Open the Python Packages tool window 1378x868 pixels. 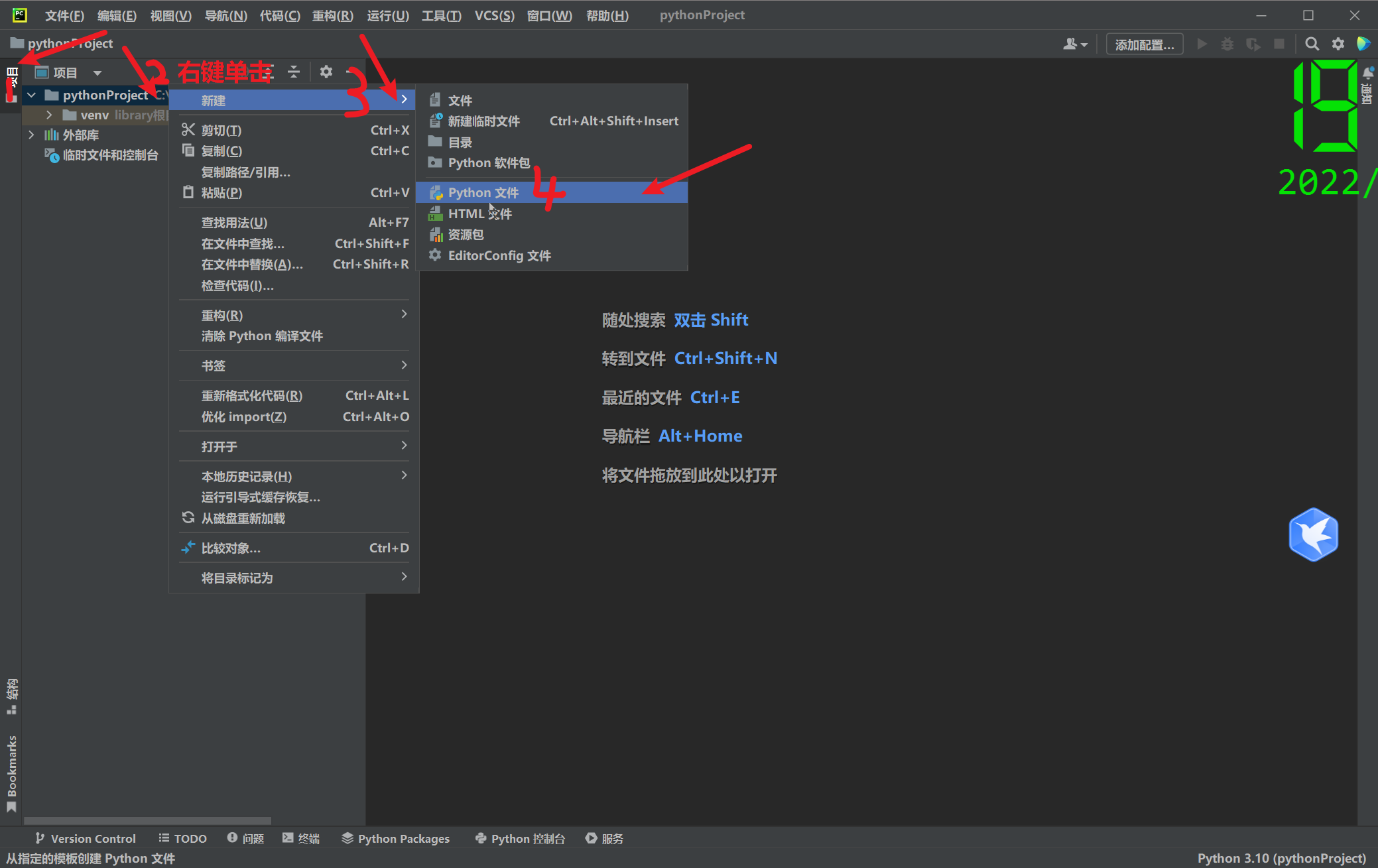tap(395, 838)
